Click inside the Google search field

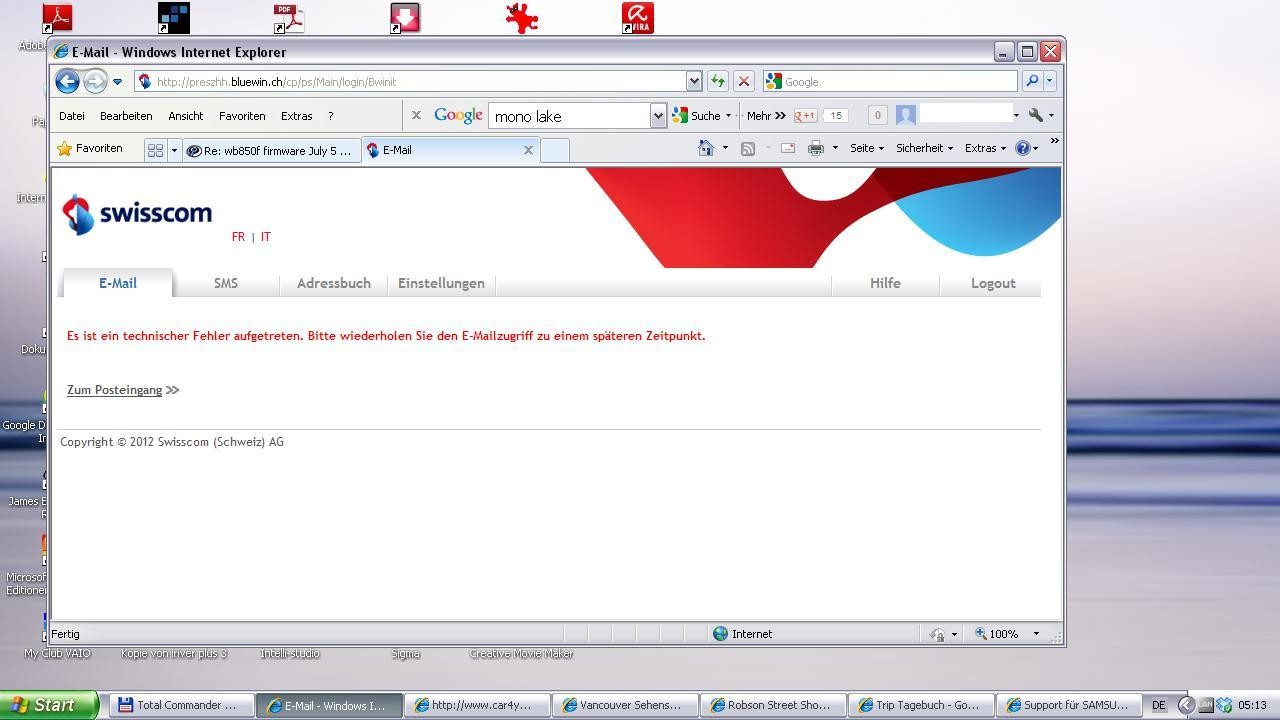570,116
